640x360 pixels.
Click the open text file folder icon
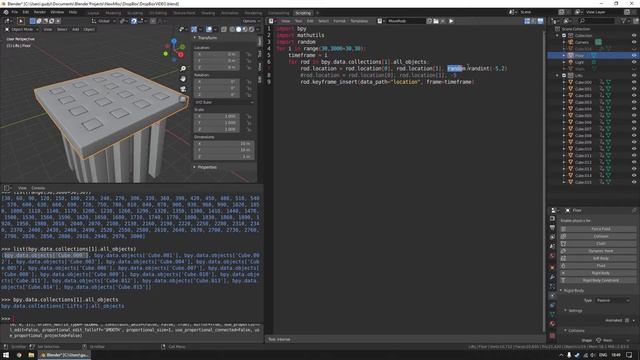click(x=436, y=21)
